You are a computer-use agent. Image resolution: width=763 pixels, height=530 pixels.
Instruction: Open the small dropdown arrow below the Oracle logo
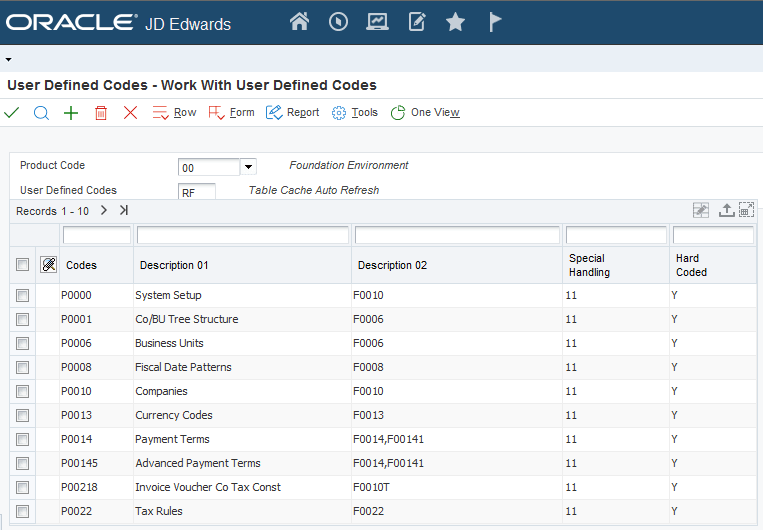pyautogui.click(x=8, y=60)
